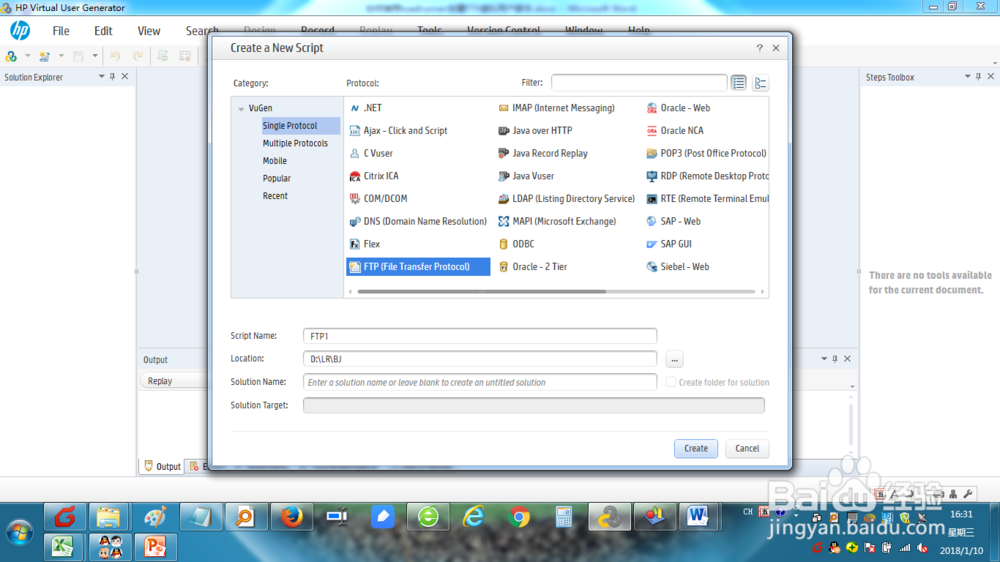The image size is (1000, 562).
Task: Select Ajax - Click and Script protocol
Action: pos(399,130)
